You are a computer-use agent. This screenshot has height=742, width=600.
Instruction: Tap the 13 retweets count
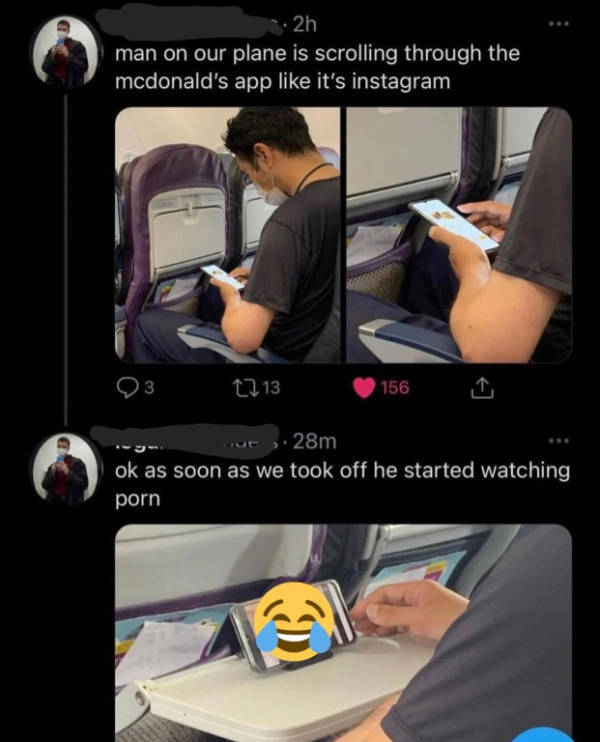click(x=271, y=388)
